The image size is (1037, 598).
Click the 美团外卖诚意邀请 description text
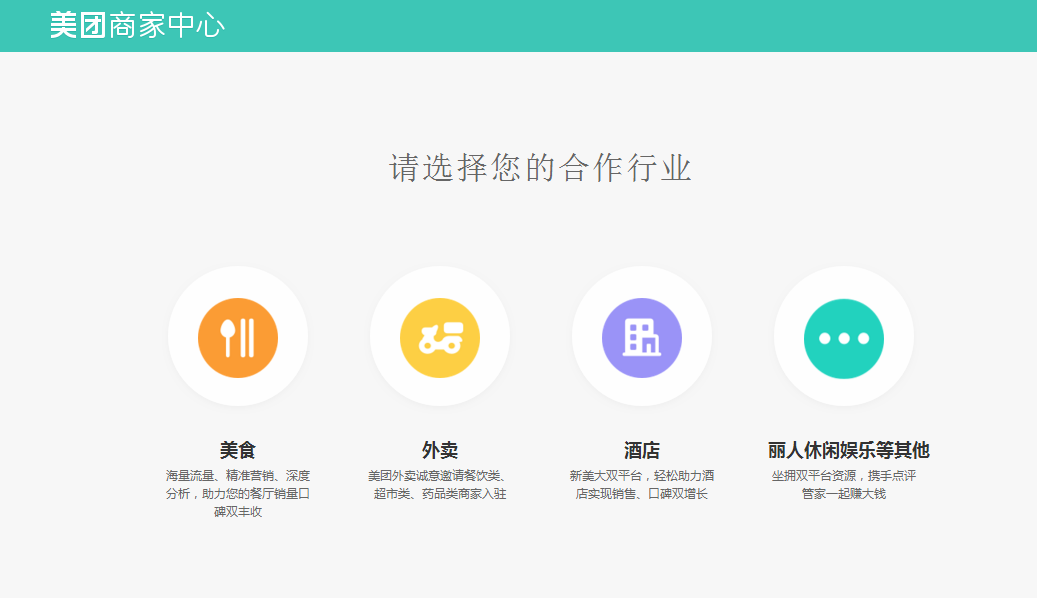tap(440, 484)
